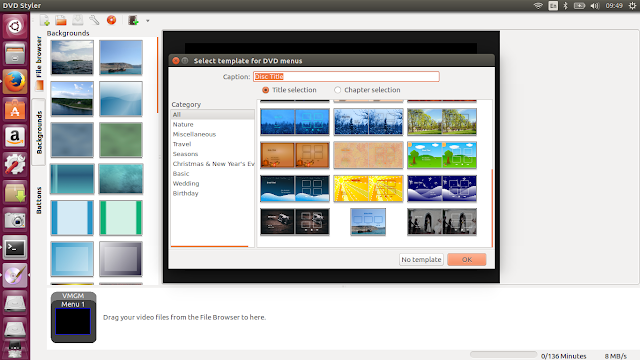Click the volume speaker indicator
The image size is (640, 360).
click(595, 6)
